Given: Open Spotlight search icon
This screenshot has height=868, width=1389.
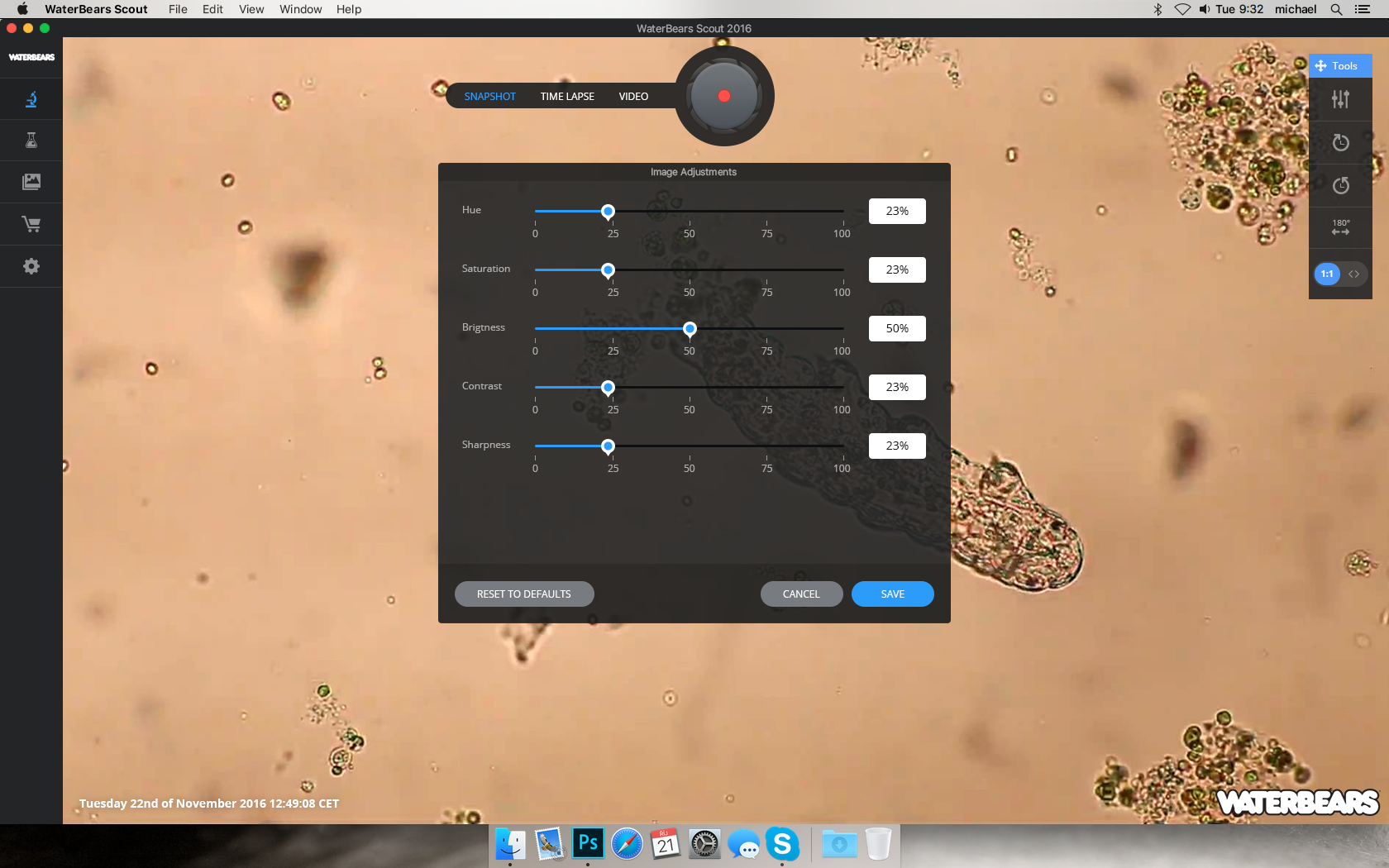Looking at the screenshot, I should tap(1336, 9).
